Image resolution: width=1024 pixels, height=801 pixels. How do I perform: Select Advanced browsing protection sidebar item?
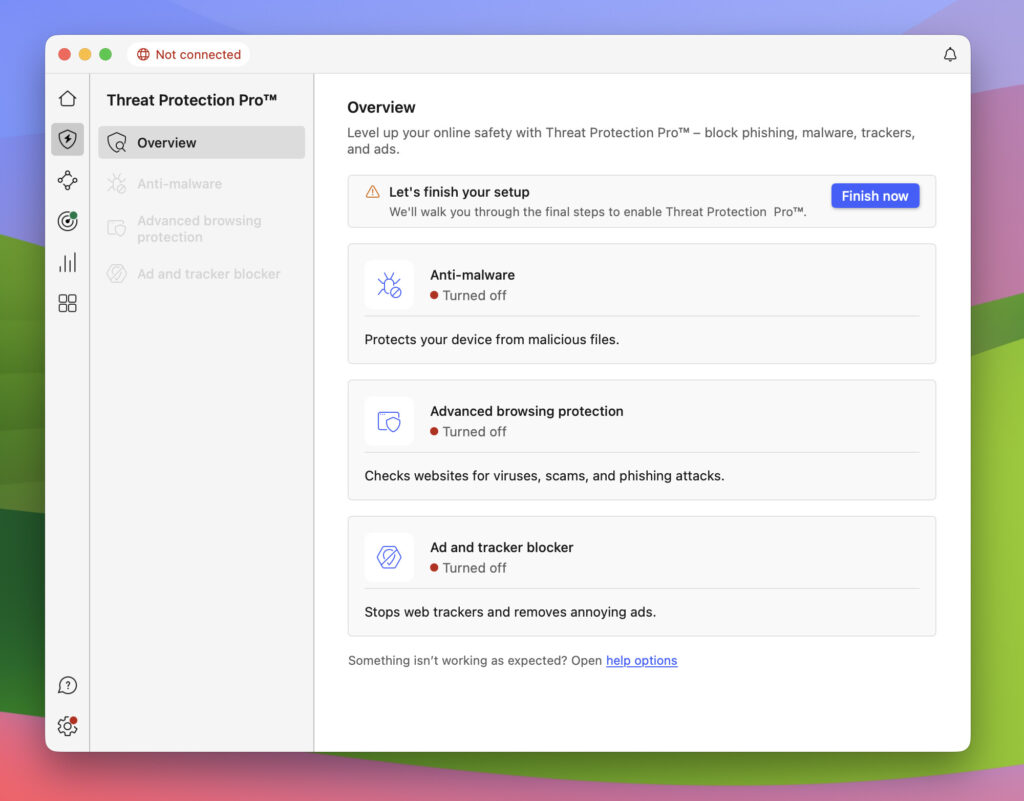pos(198,229)
